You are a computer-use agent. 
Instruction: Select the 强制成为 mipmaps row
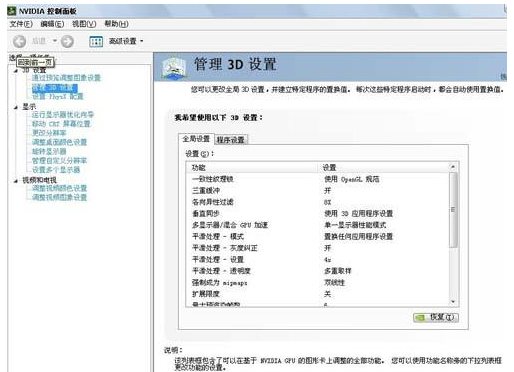tap(318, 283)
